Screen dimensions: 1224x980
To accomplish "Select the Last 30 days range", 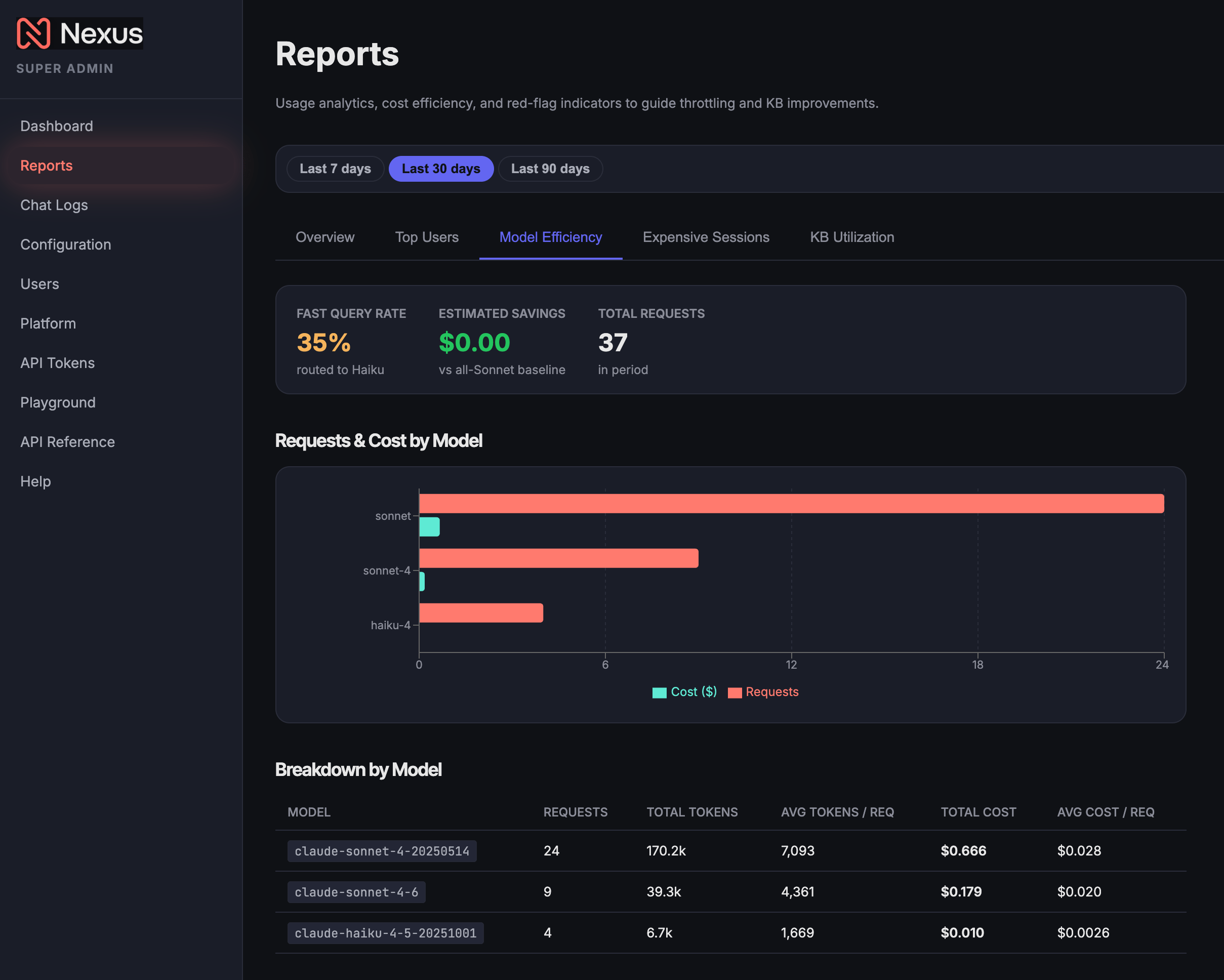I will 440,169.
